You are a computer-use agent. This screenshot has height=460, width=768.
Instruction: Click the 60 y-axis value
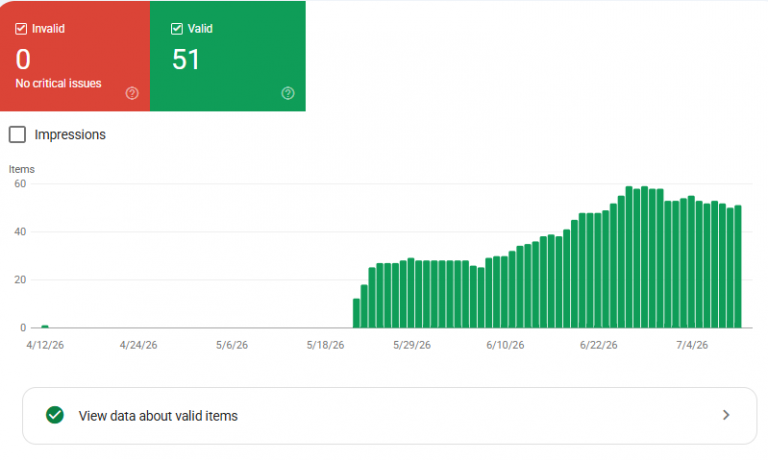(x=20, y=184)
